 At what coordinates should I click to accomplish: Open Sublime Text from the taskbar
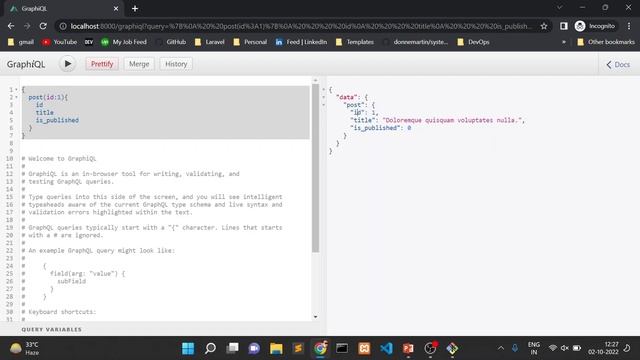(298, 348)
